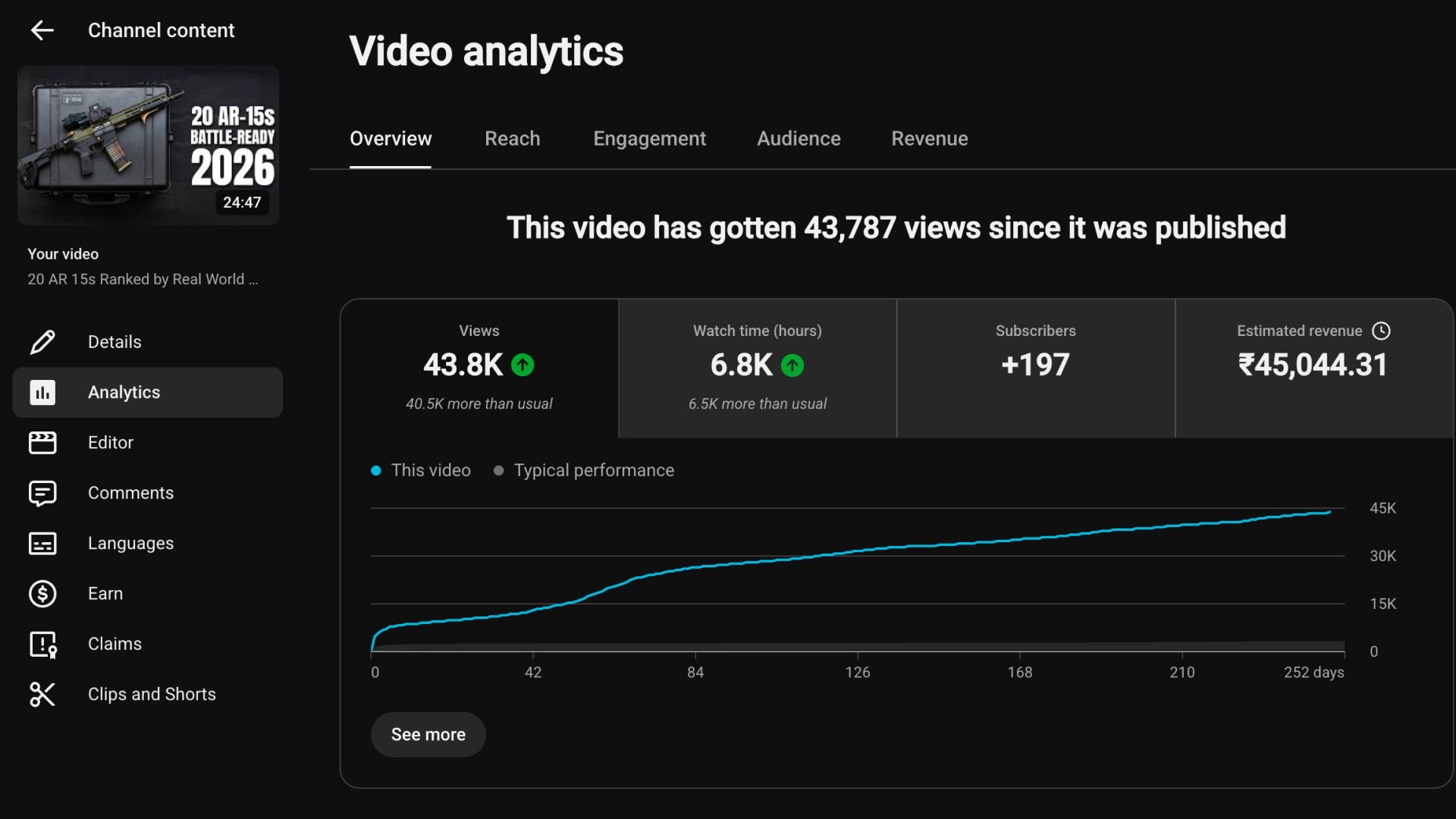Open the Details pencil icon
Screen dimensions: 1456x819
pos(42,342)
